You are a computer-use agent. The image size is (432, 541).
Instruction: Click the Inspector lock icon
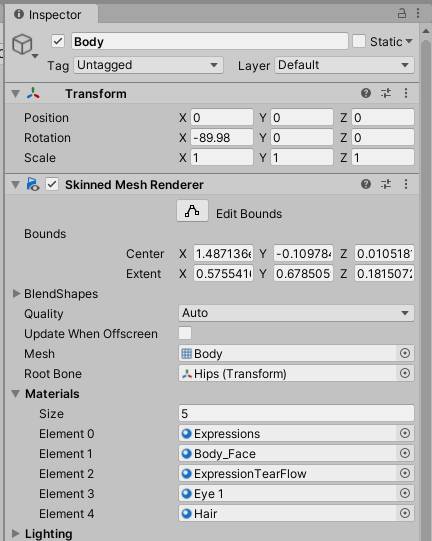click(401, 14)
